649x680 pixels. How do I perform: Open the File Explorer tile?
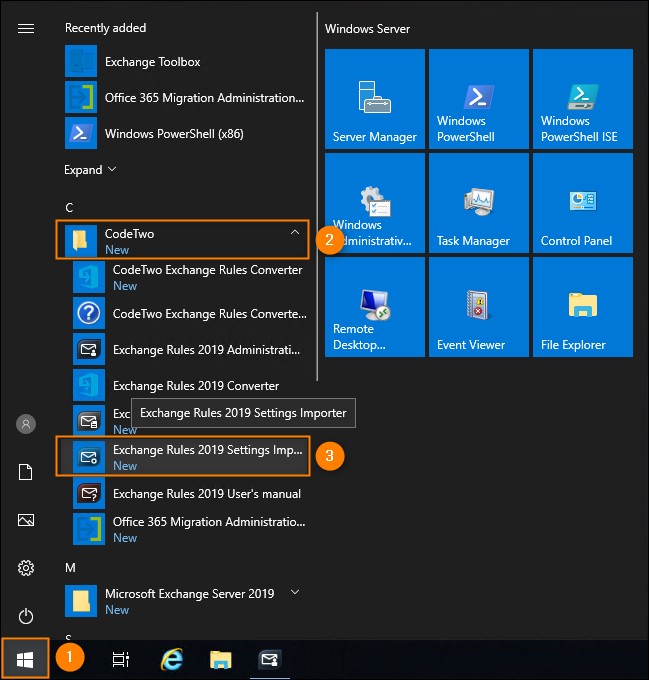pyautogui.click(x=583, y=307)
